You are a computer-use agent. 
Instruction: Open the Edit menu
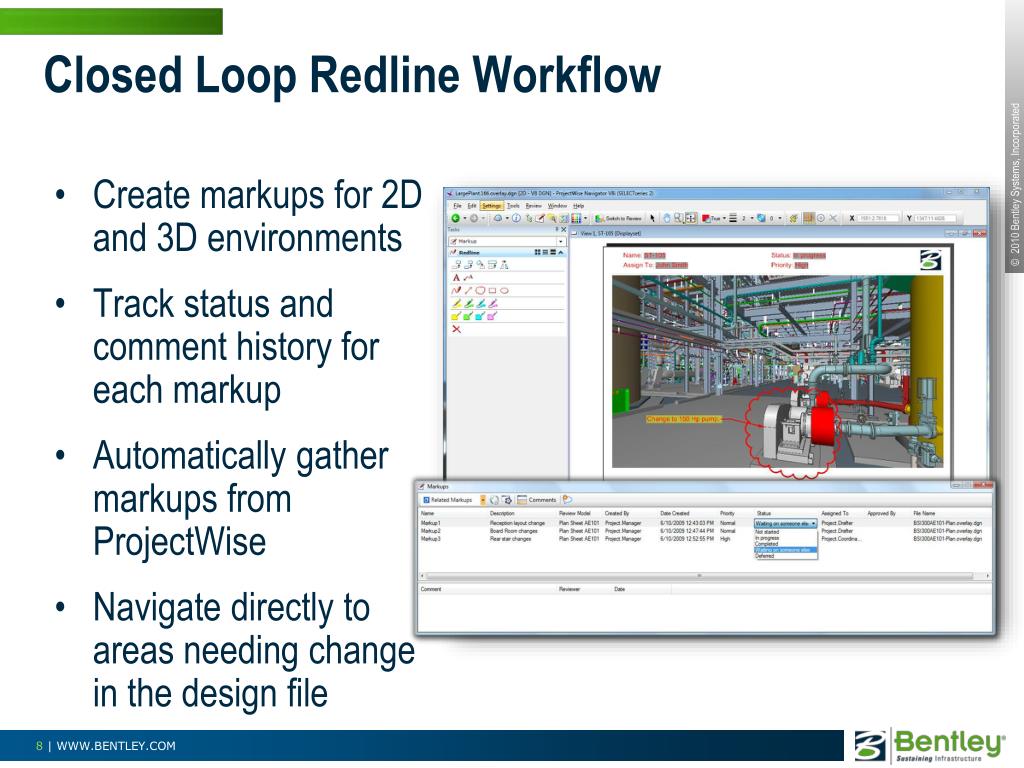pos(472,206)
